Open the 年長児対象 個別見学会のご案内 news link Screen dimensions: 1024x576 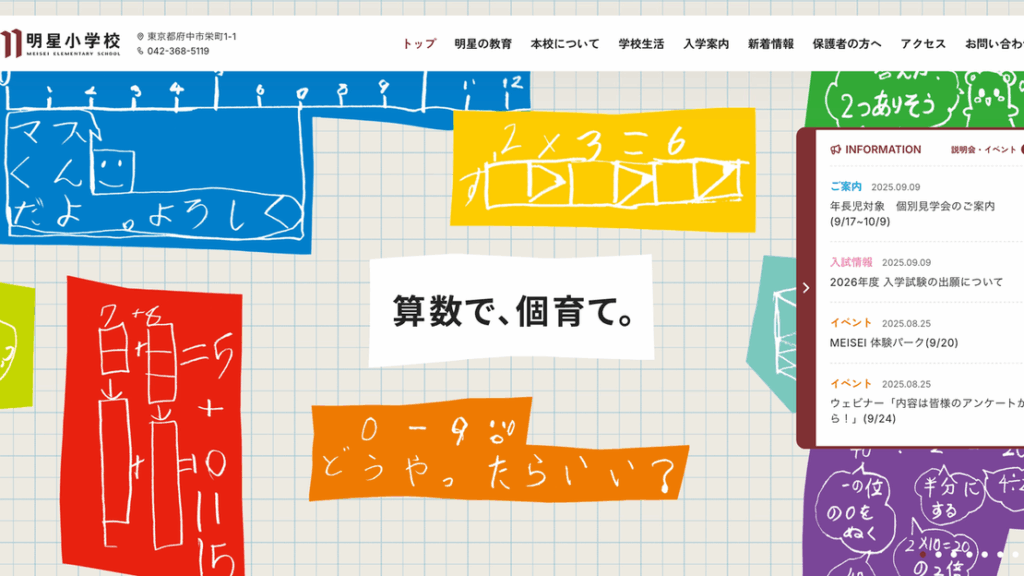912,206
